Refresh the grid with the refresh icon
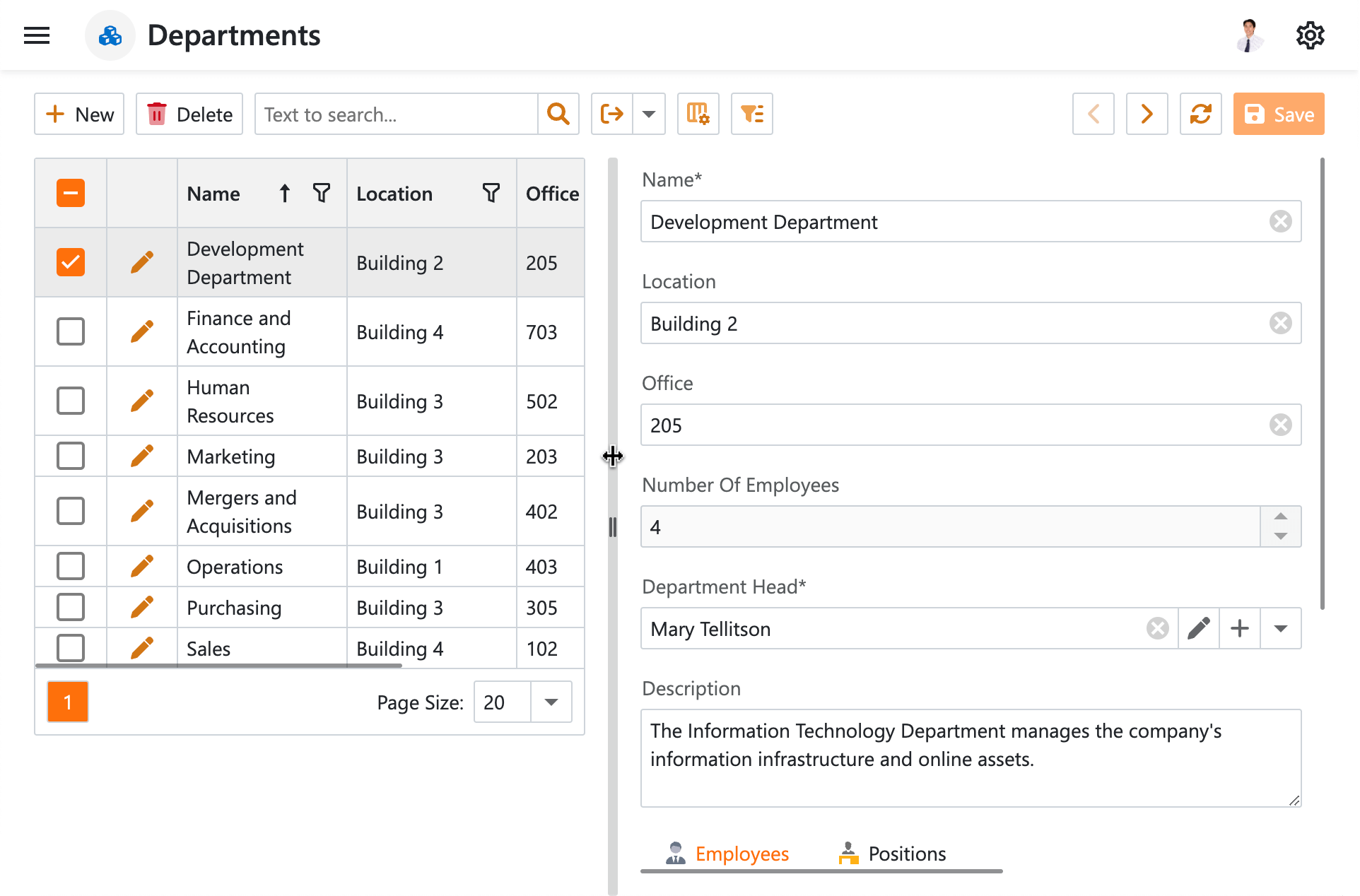This screenshot has width=1360, height=896. [x=1200, y=114]
